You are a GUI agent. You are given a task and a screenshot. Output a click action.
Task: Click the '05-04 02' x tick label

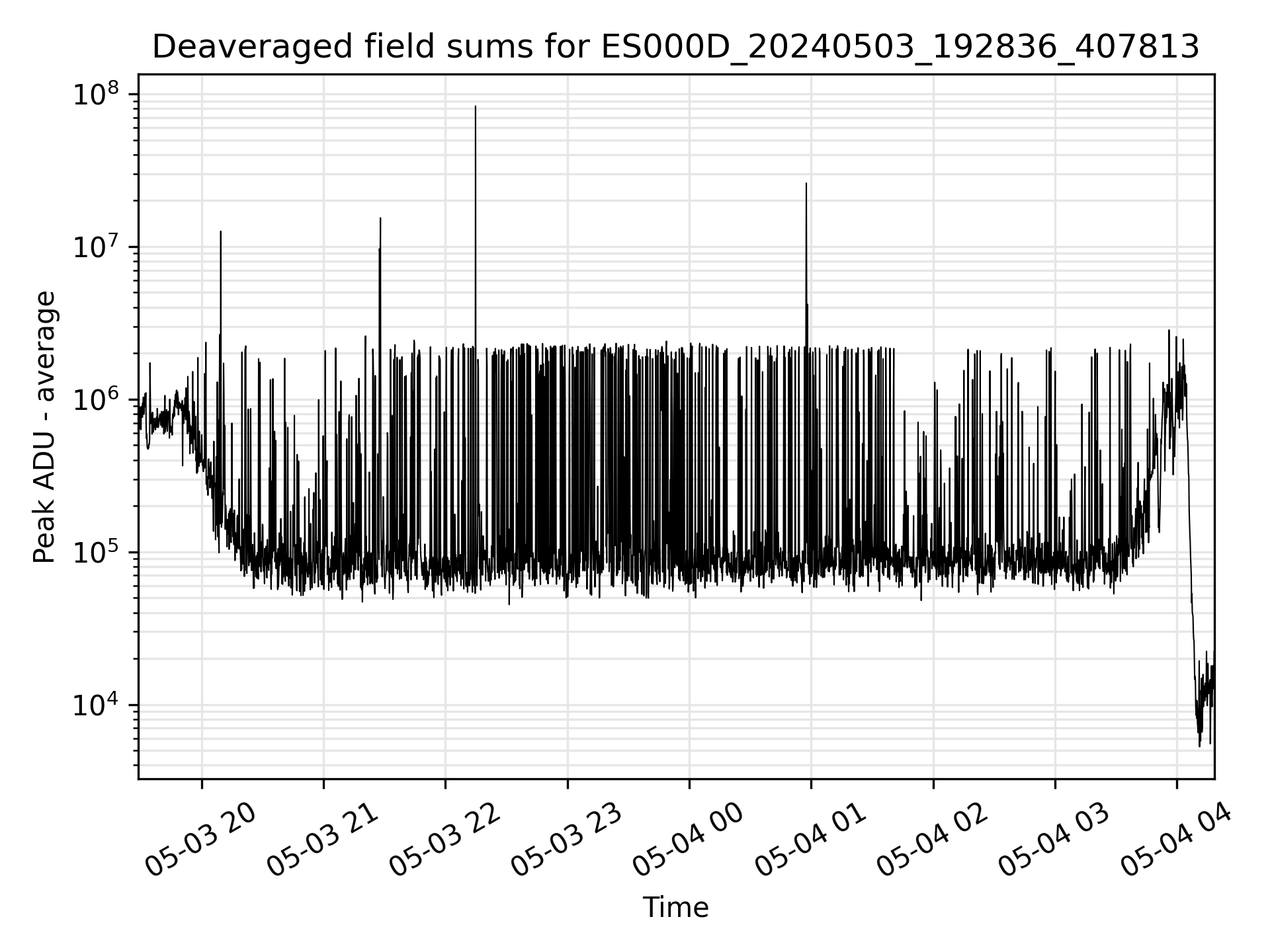pos(933,840)
